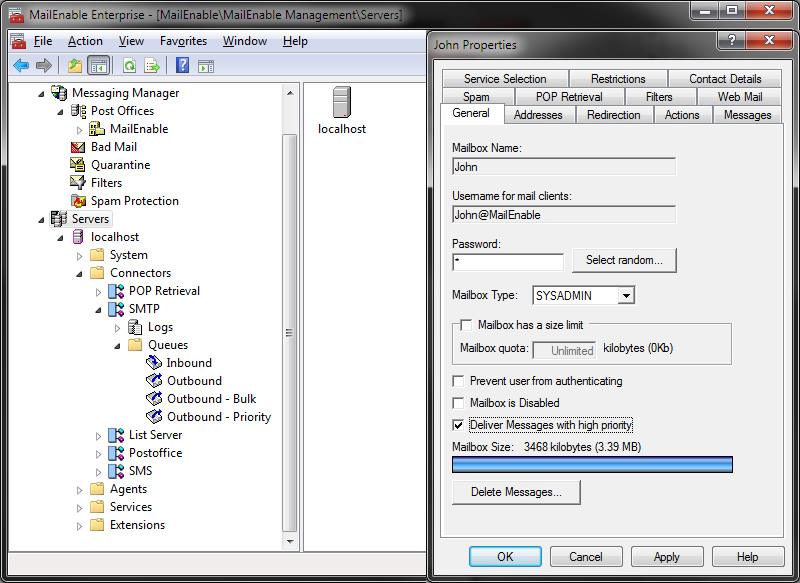The width and height of the screenshot is (800, 583).
Task: Select the Spam Protection item in the tree
Action: pos(133,200)
